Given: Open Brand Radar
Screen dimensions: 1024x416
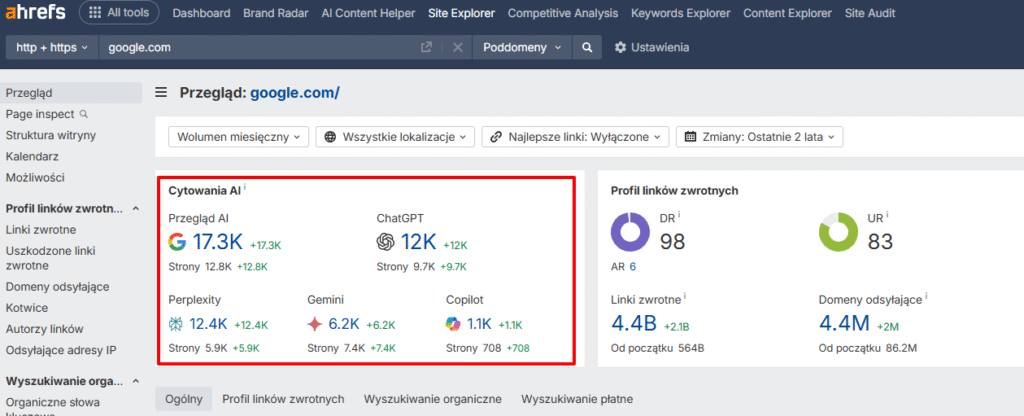Looking at the screenshot, I should point(276,13).
